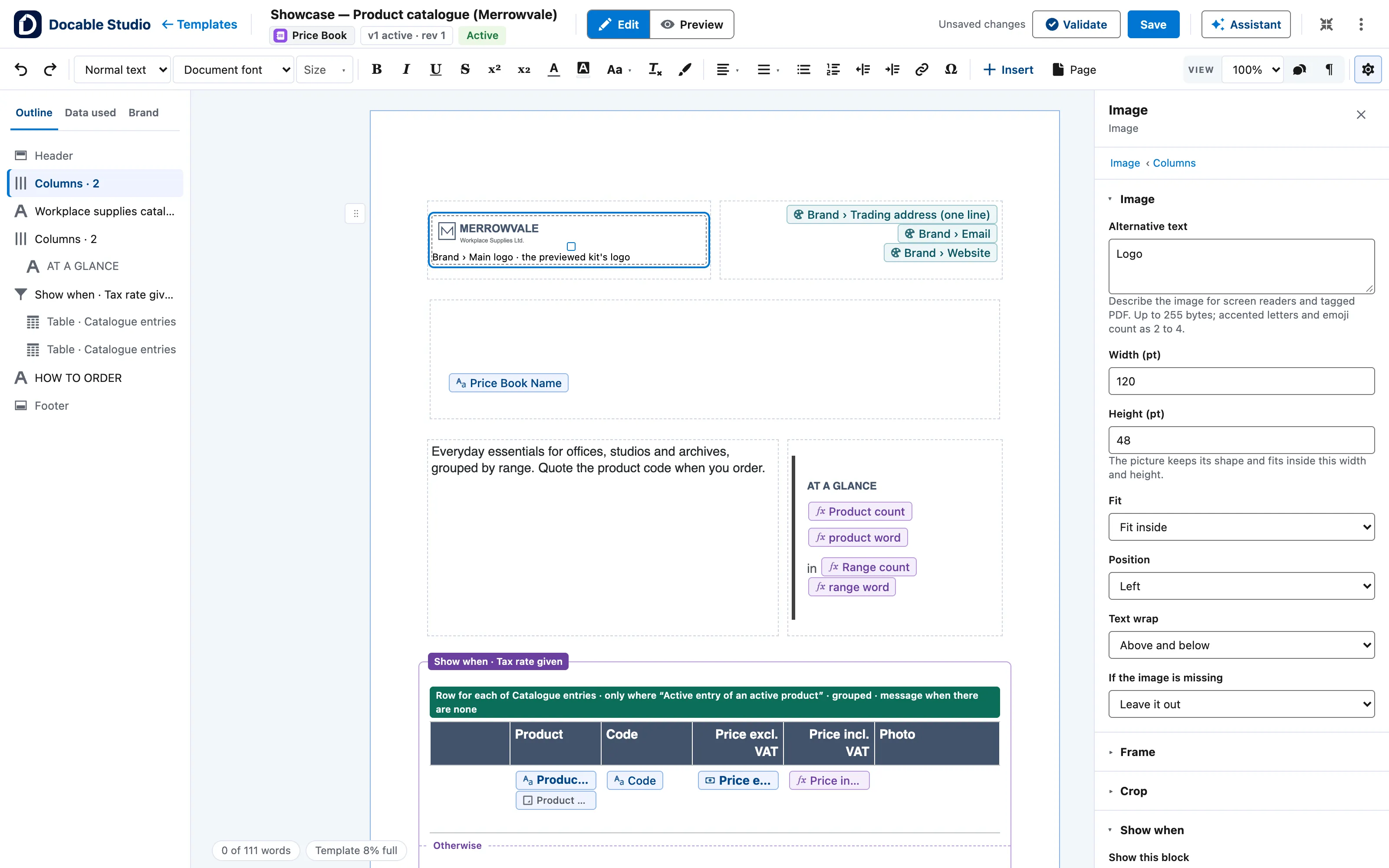Click the Docable Studio logo
Viewport: 1389px width, 868px height.
tap(27, 24)
